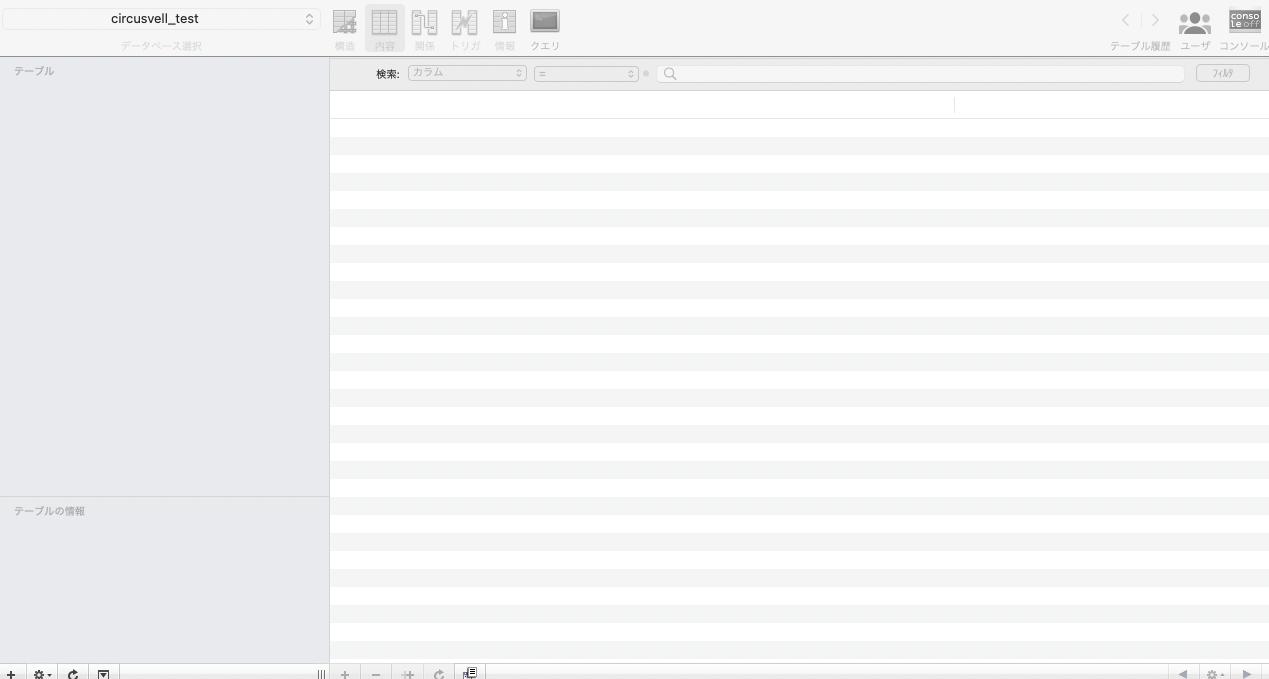Go to next page of results
1269x679 pixels.
pyautogui.click(x=1247, y=674)
